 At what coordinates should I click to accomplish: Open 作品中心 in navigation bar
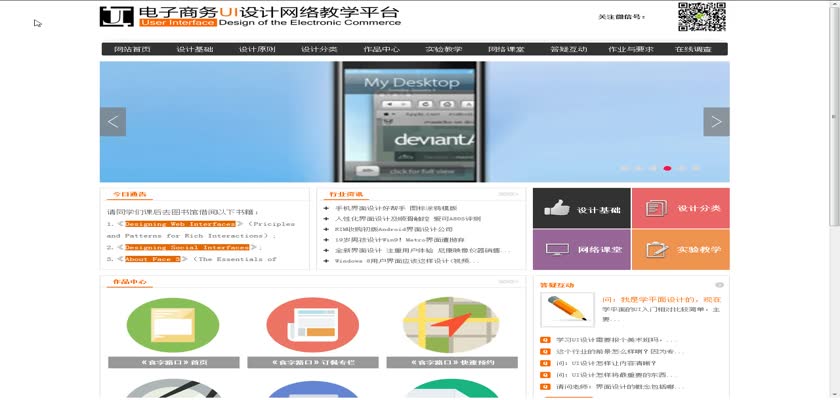pyautogui.click(x=381, y=49)
